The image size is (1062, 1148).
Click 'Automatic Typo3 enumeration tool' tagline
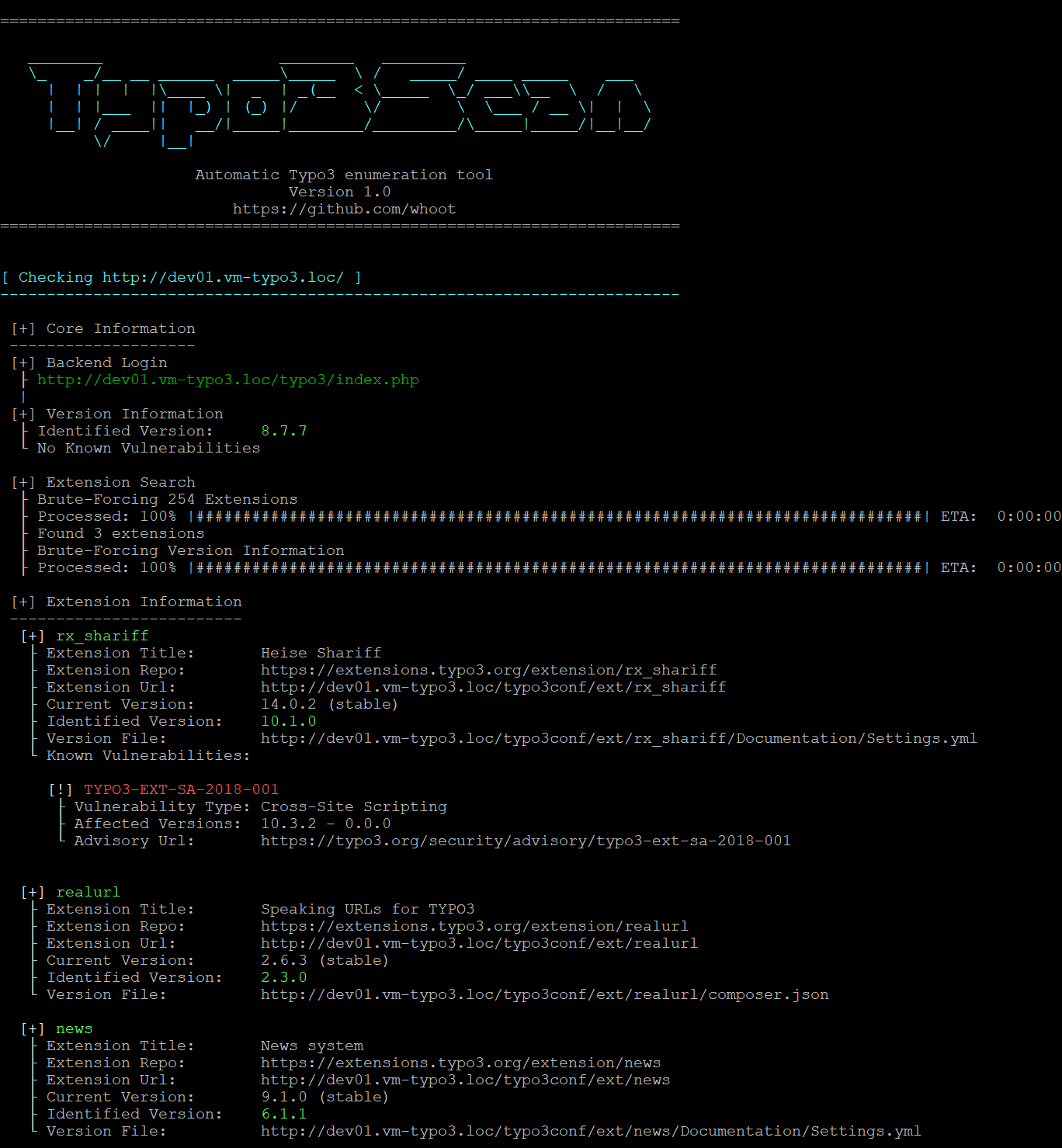(x=344, y=175)
